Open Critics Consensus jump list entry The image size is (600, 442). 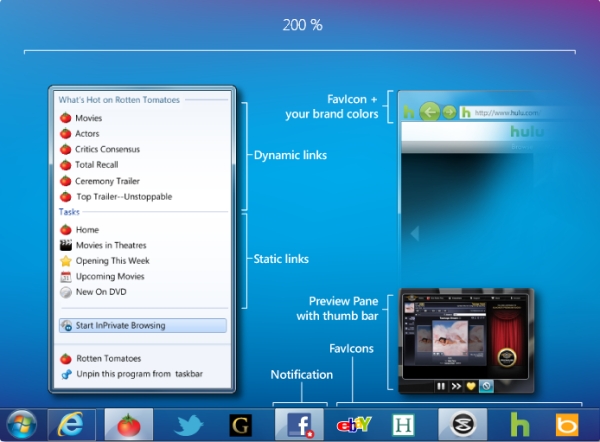107,150
